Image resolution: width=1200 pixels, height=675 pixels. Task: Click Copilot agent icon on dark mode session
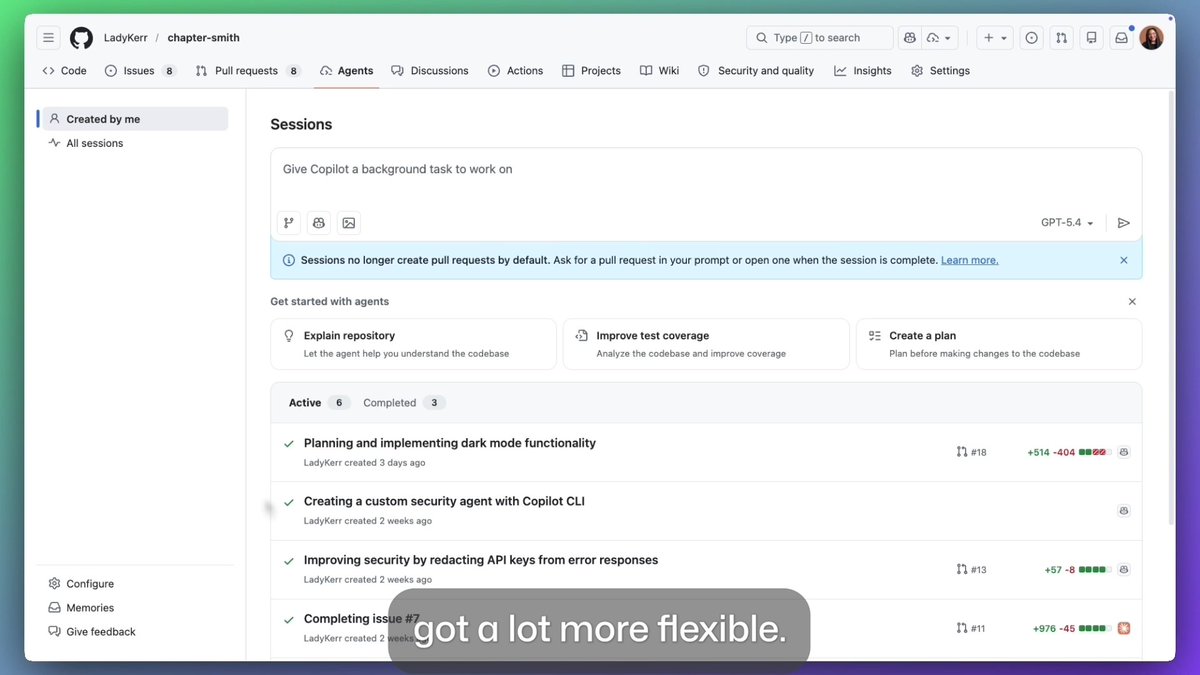pyautogui.click(x=1124, y=452)
